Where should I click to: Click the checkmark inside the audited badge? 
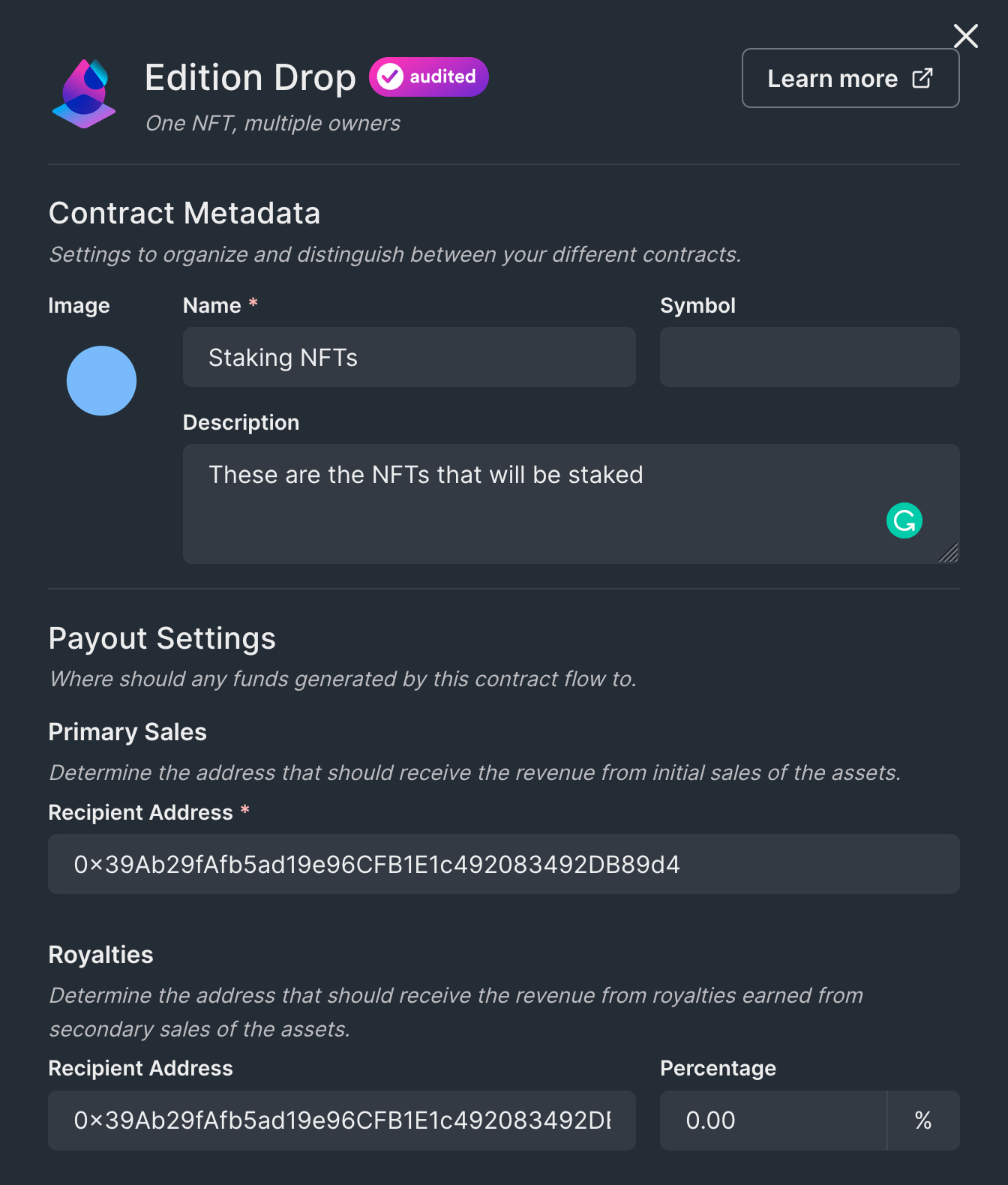tap(389, 76)
